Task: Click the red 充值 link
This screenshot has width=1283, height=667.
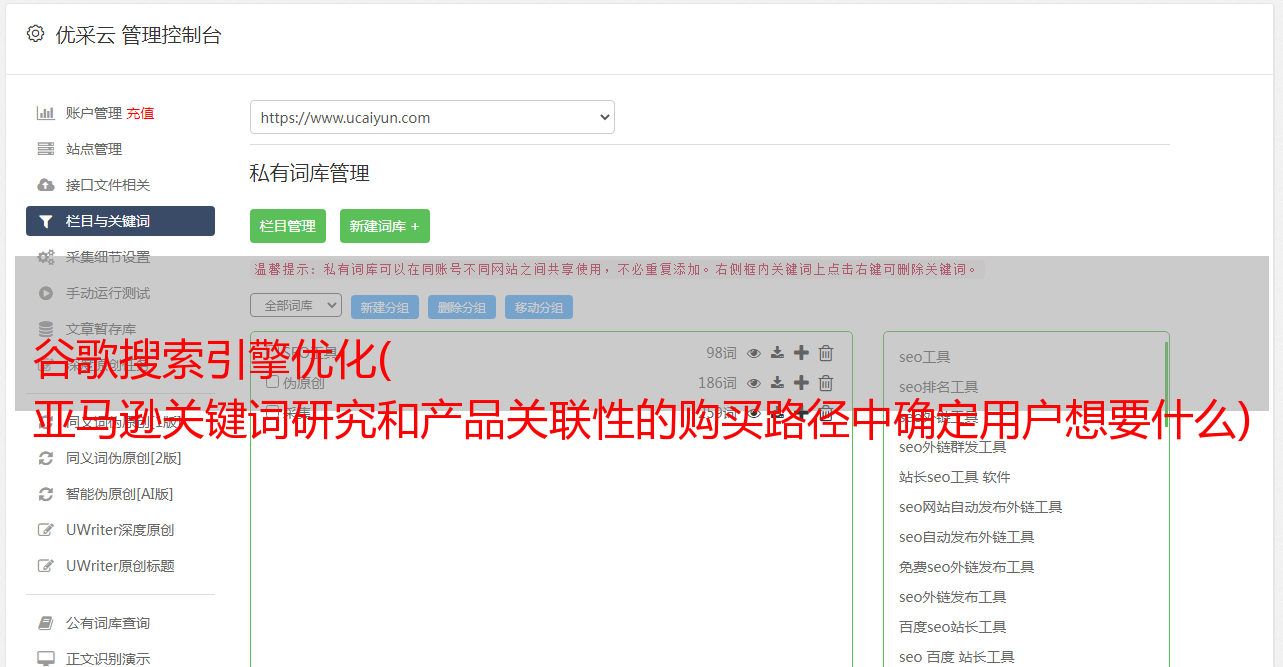Action: point(140,113)
